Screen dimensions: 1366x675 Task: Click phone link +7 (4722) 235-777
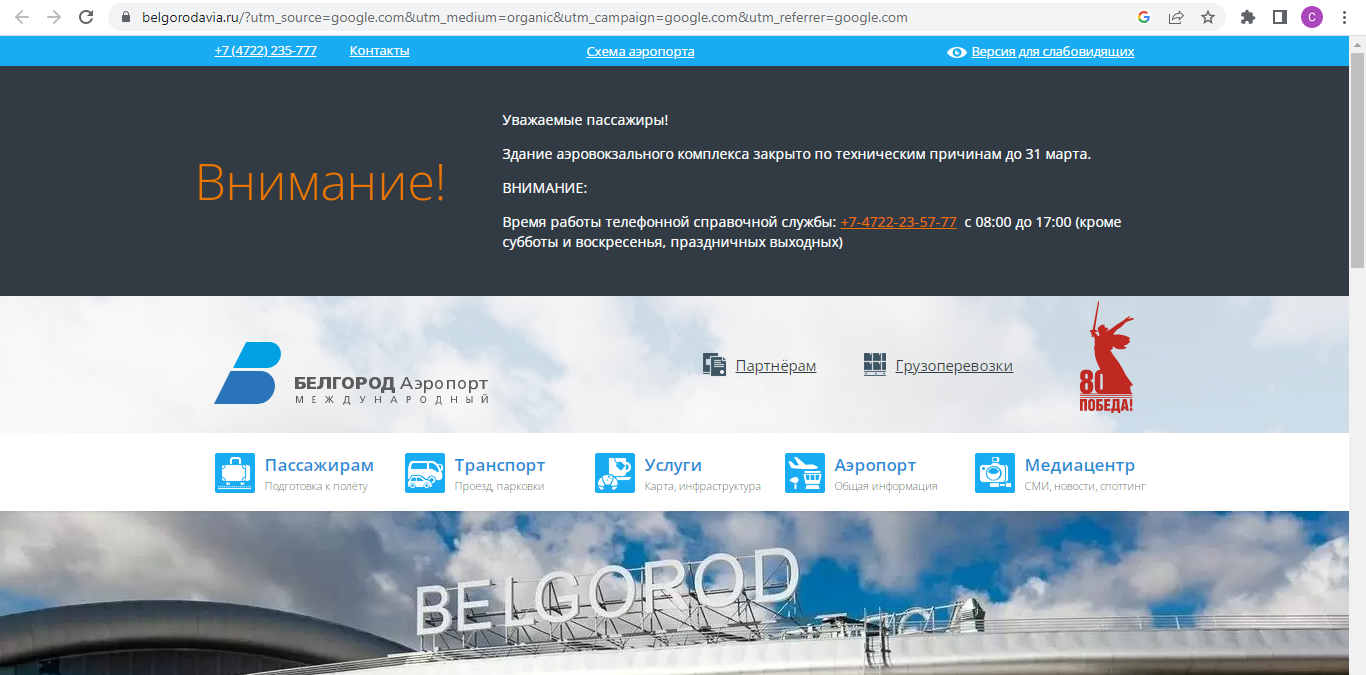click(x=265, y=51)
